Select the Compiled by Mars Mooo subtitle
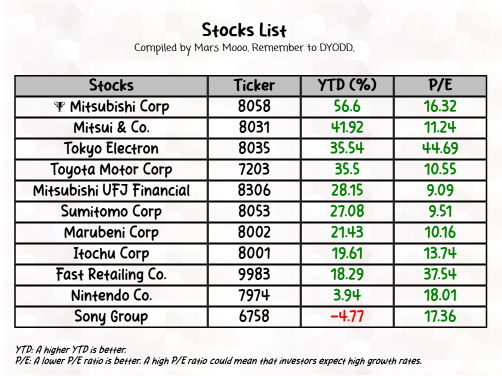Screen dimensions: 502x376 coord(244,48)
